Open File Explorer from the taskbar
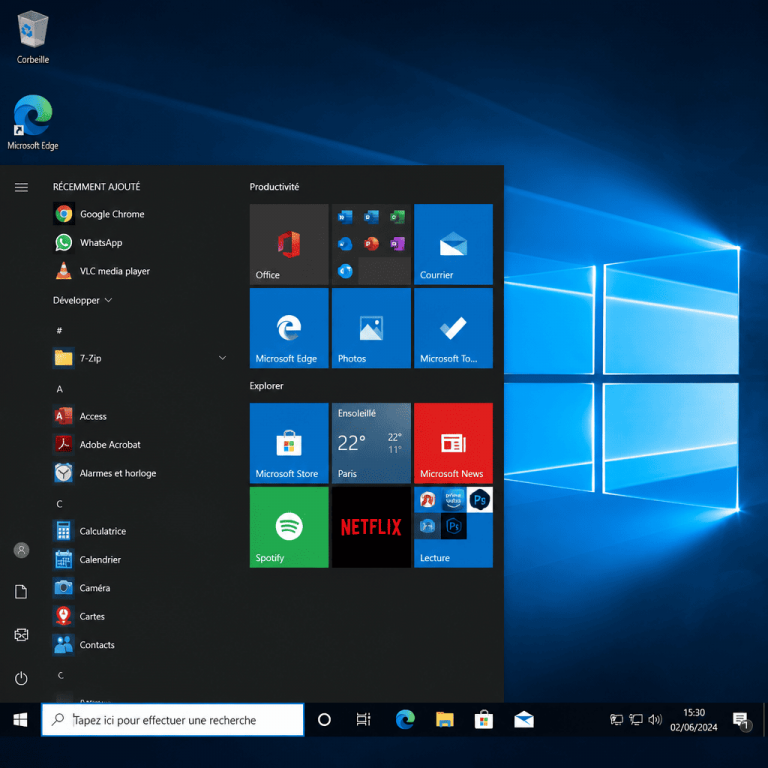The image size is (768, 768). coord(445,720)
